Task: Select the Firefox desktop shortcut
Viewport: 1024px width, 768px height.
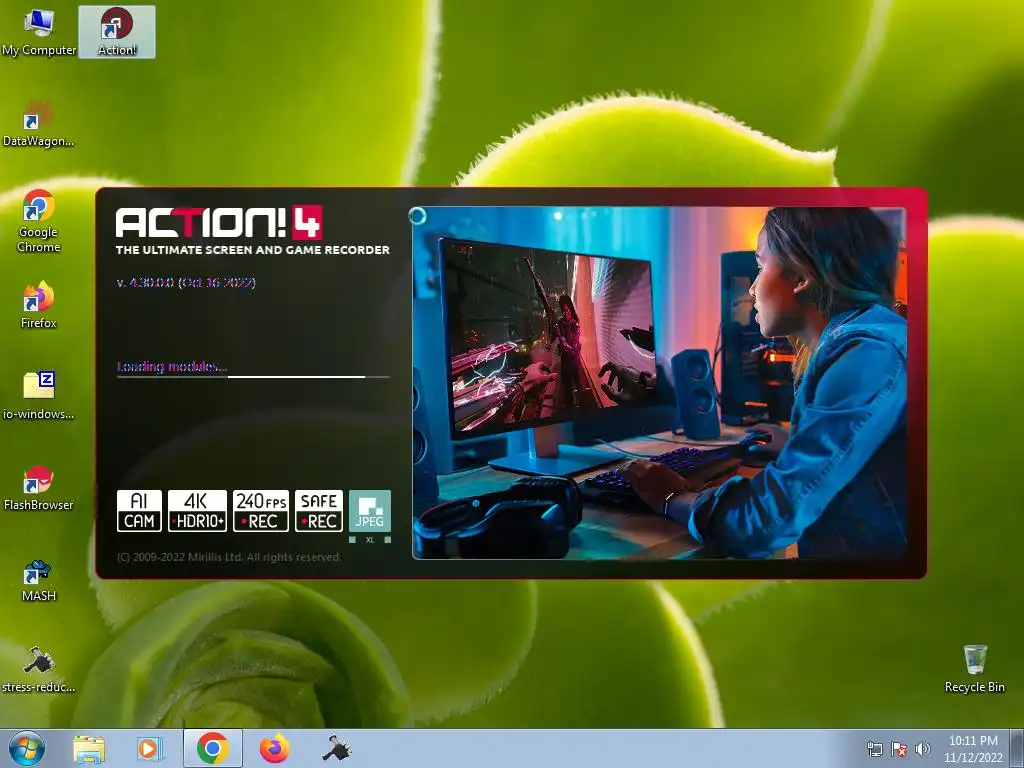Action: click(39, 305)
